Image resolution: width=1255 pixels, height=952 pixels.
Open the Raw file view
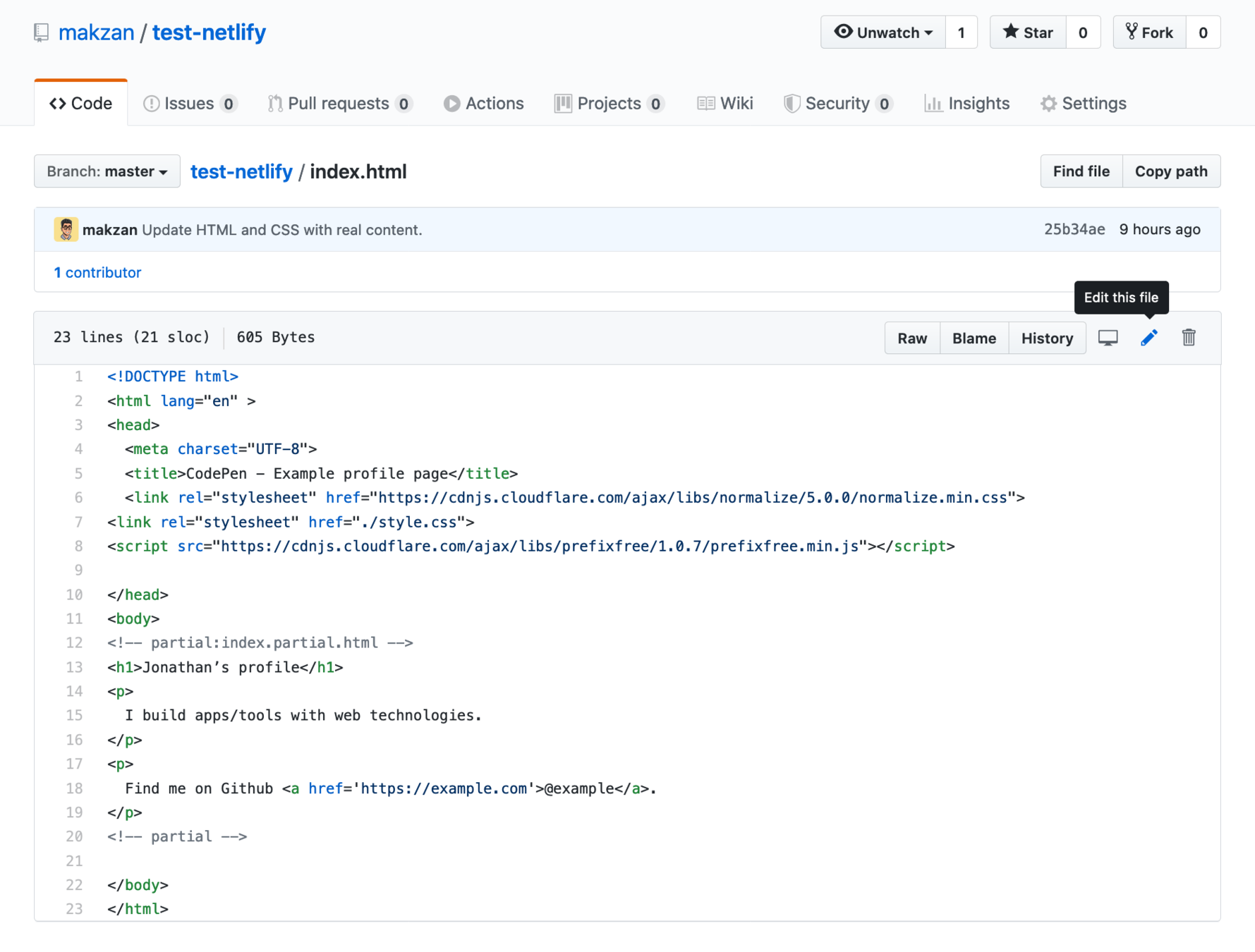coord(912,338)
